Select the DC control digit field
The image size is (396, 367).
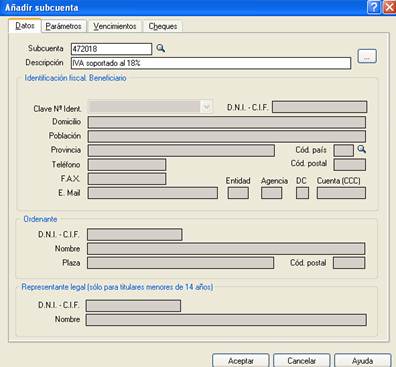[302, 193]
